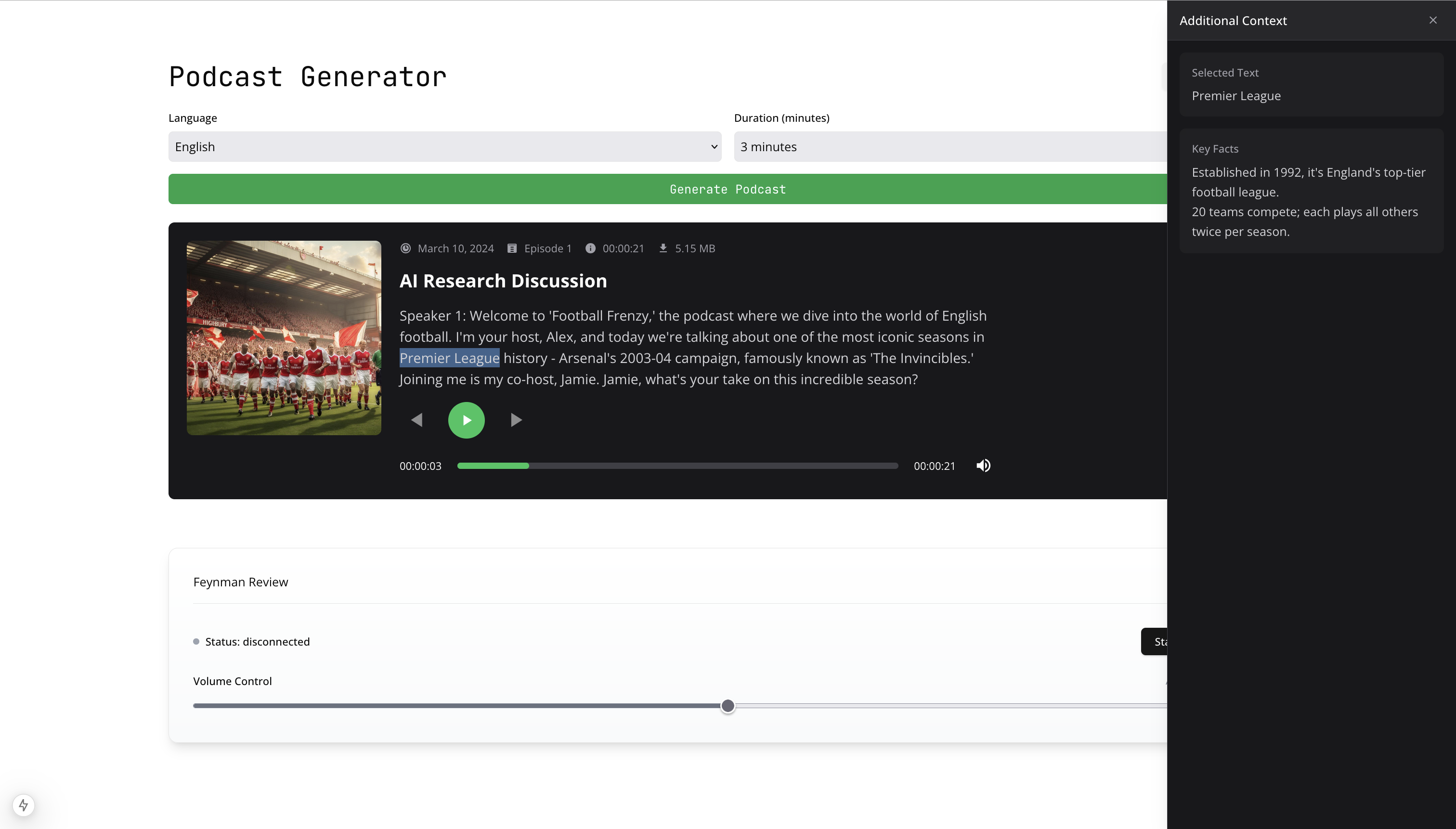Open the Duration dropdown showing 3 minutes
The width and height of the screenshot is (1456, 829).
click(x=950, y=147)
